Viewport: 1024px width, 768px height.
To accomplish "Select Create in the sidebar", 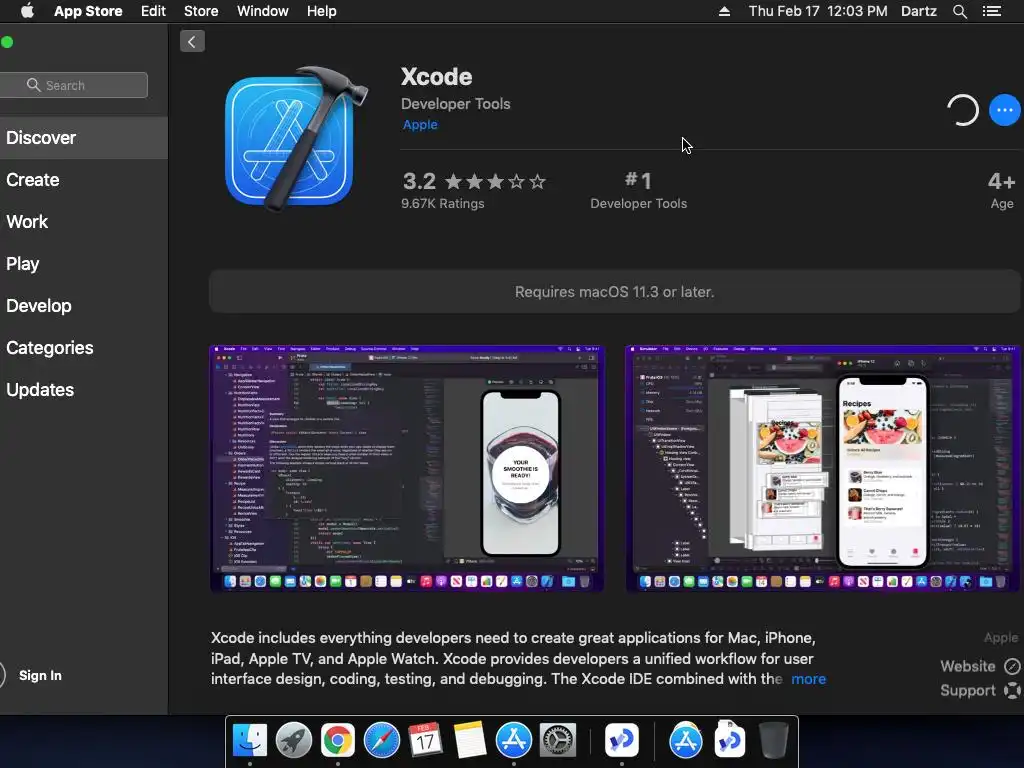I will click(84, 180).
